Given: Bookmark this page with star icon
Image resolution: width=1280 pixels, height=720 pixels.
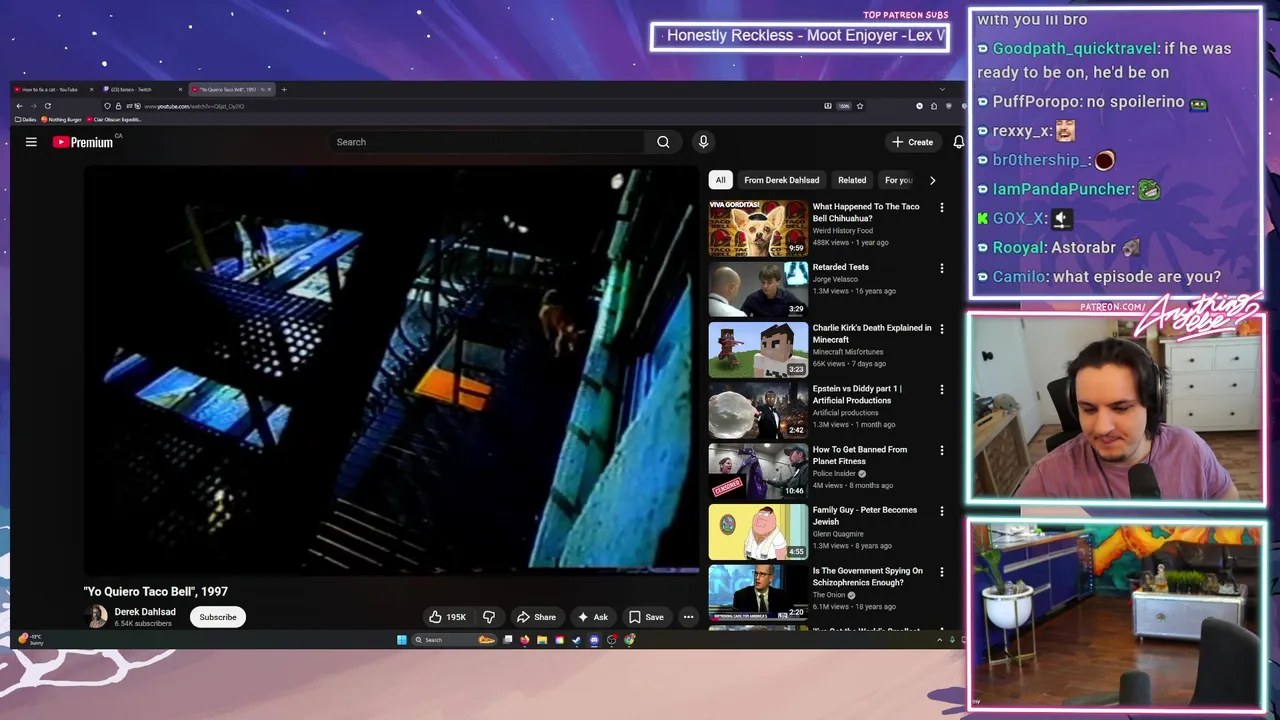Looking at the screenshot, I should [x=860, y=106].
